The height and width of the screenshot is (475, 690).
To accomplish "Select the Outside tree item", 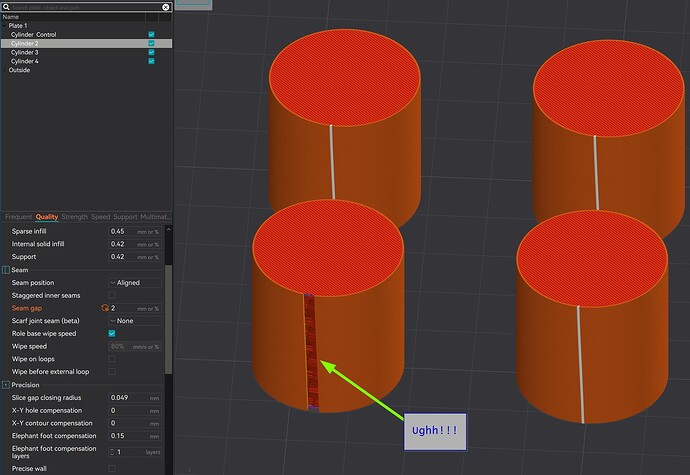I will (x=19, y=70).
